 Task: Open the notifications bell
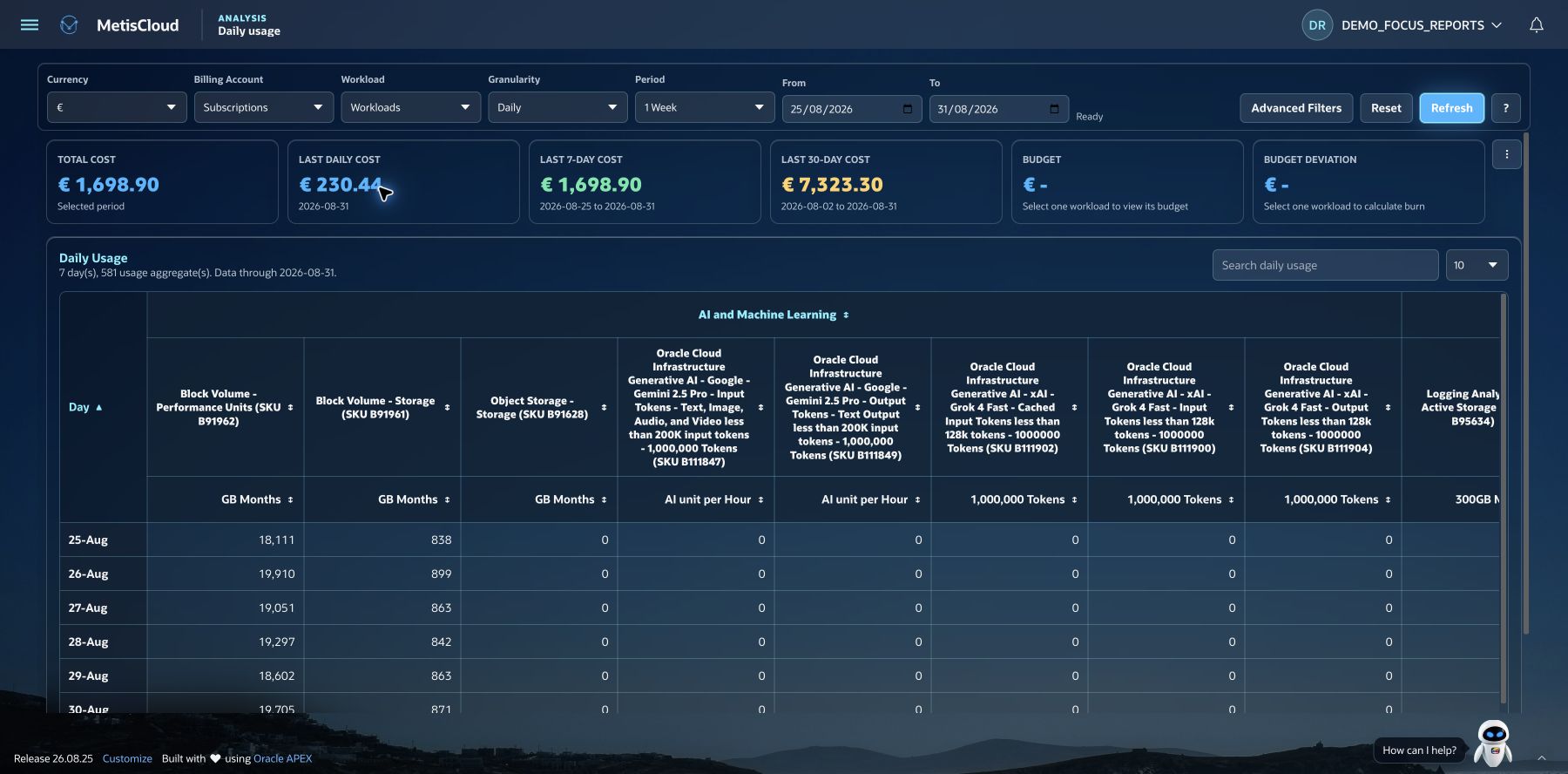[x=1537, y=25]
